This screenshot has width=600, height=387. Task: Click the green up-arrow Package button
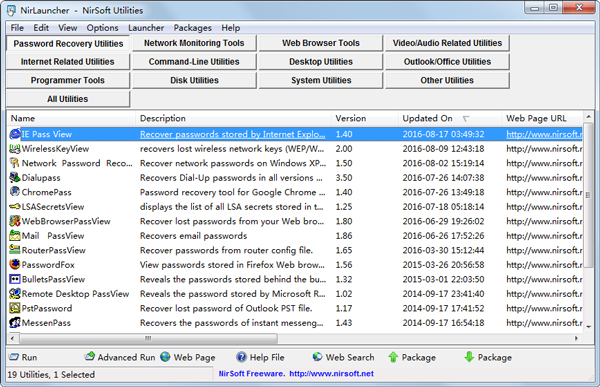pyautogui.click(x=412, y=357)
